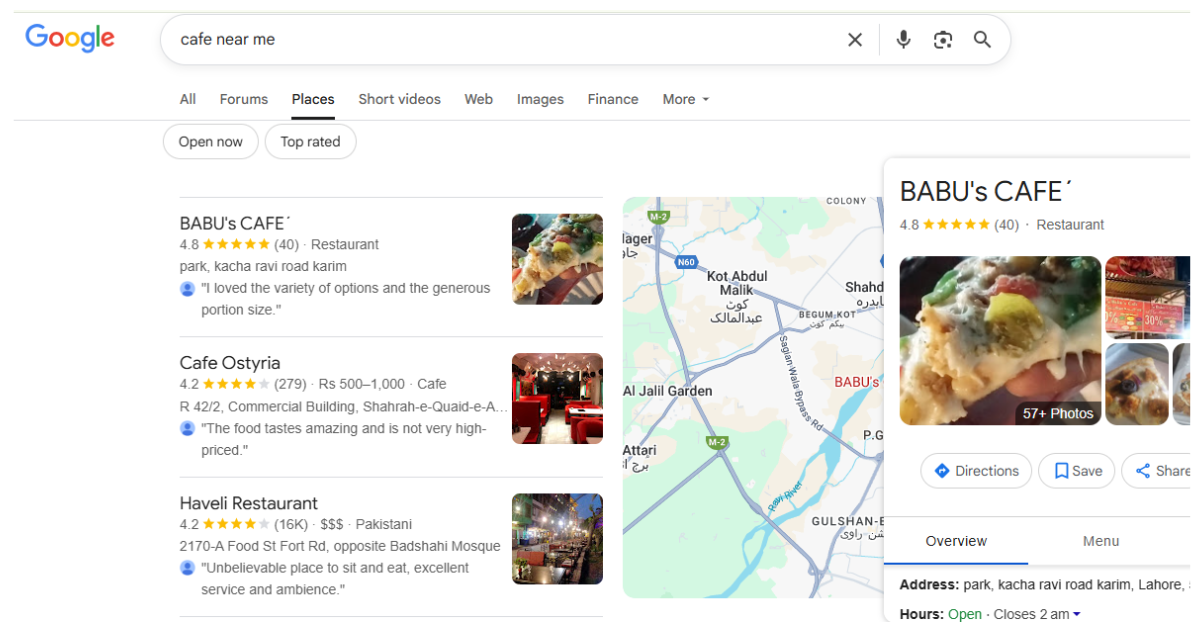The width and height of the screenshot is (1200, 630).
Task: Click the 'Rs 500–1,000' price text
Action: coord(361,384)
